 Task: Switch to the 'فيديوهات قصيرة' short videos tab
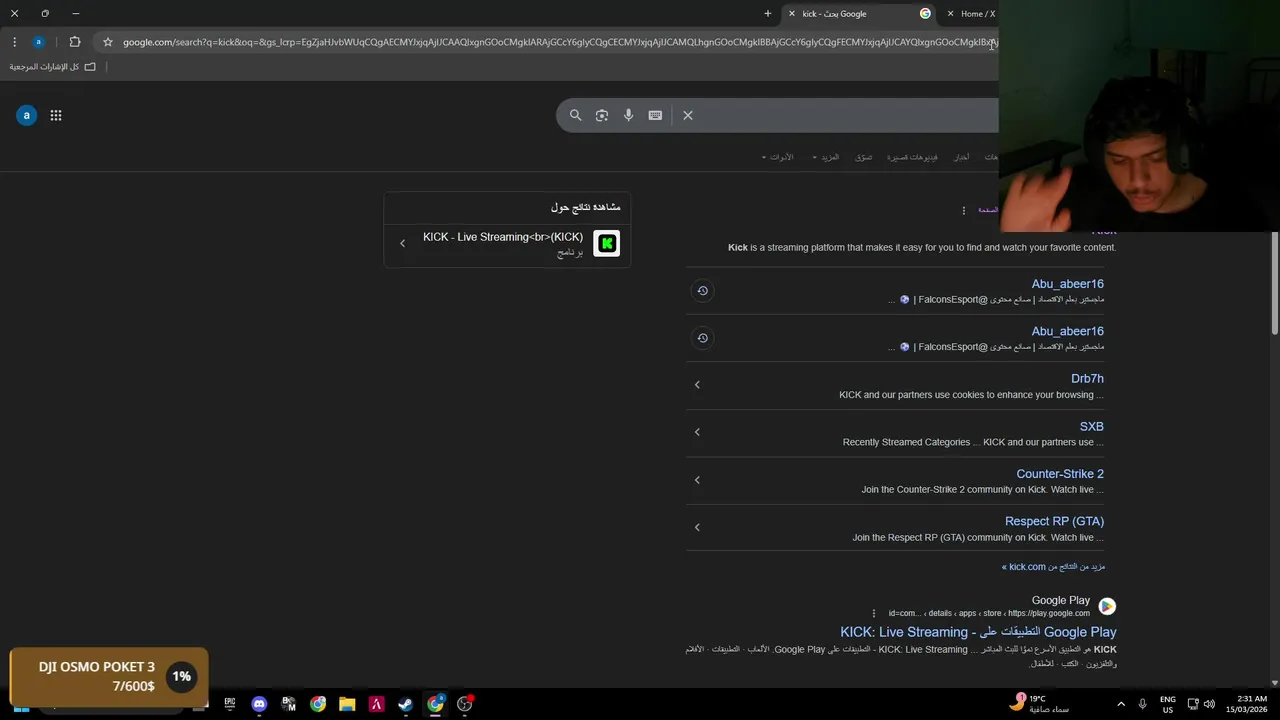click(x=912, y=157)
